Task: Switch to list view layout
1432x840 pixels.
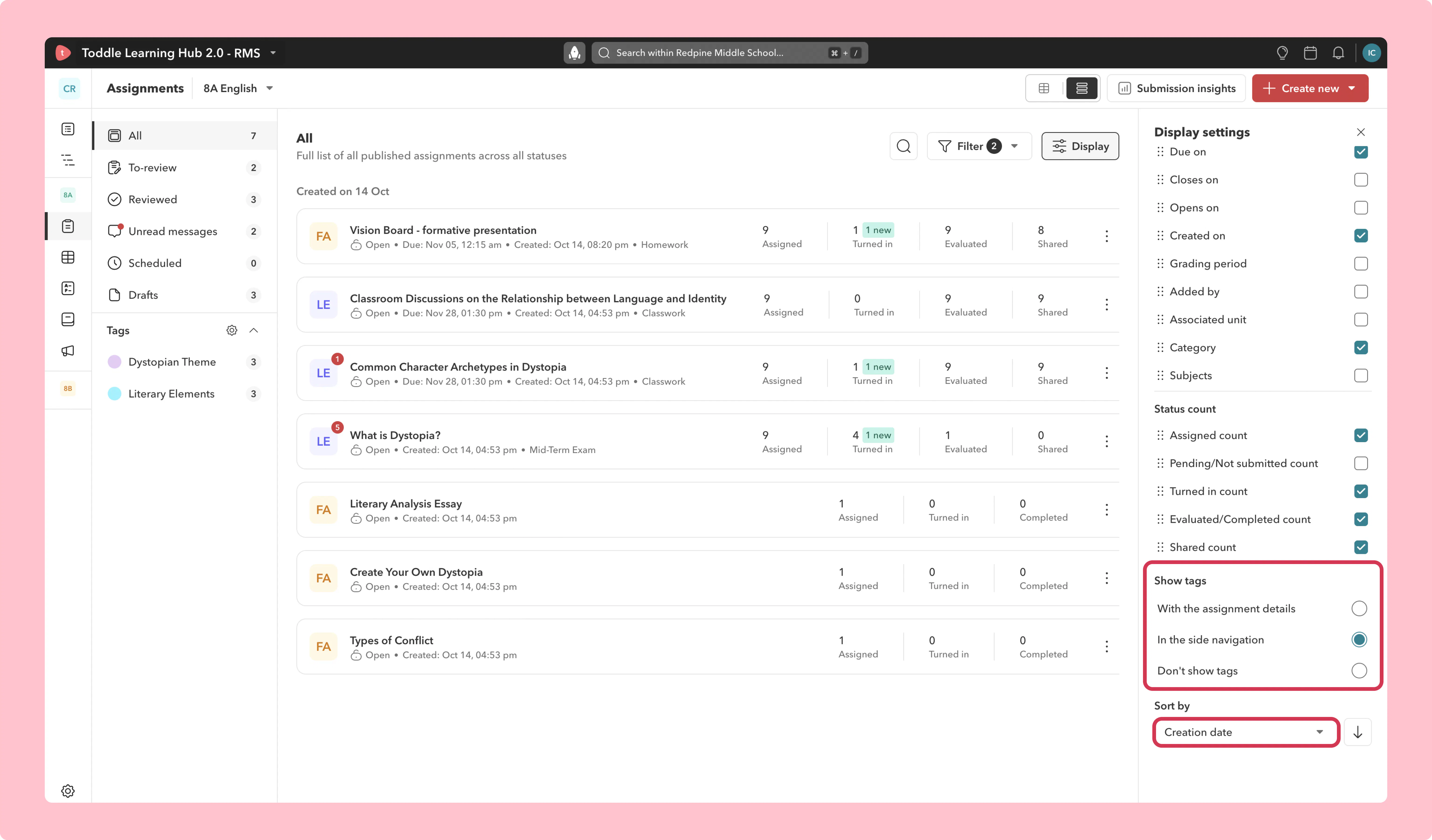Action: click(x=1081, y=88)
